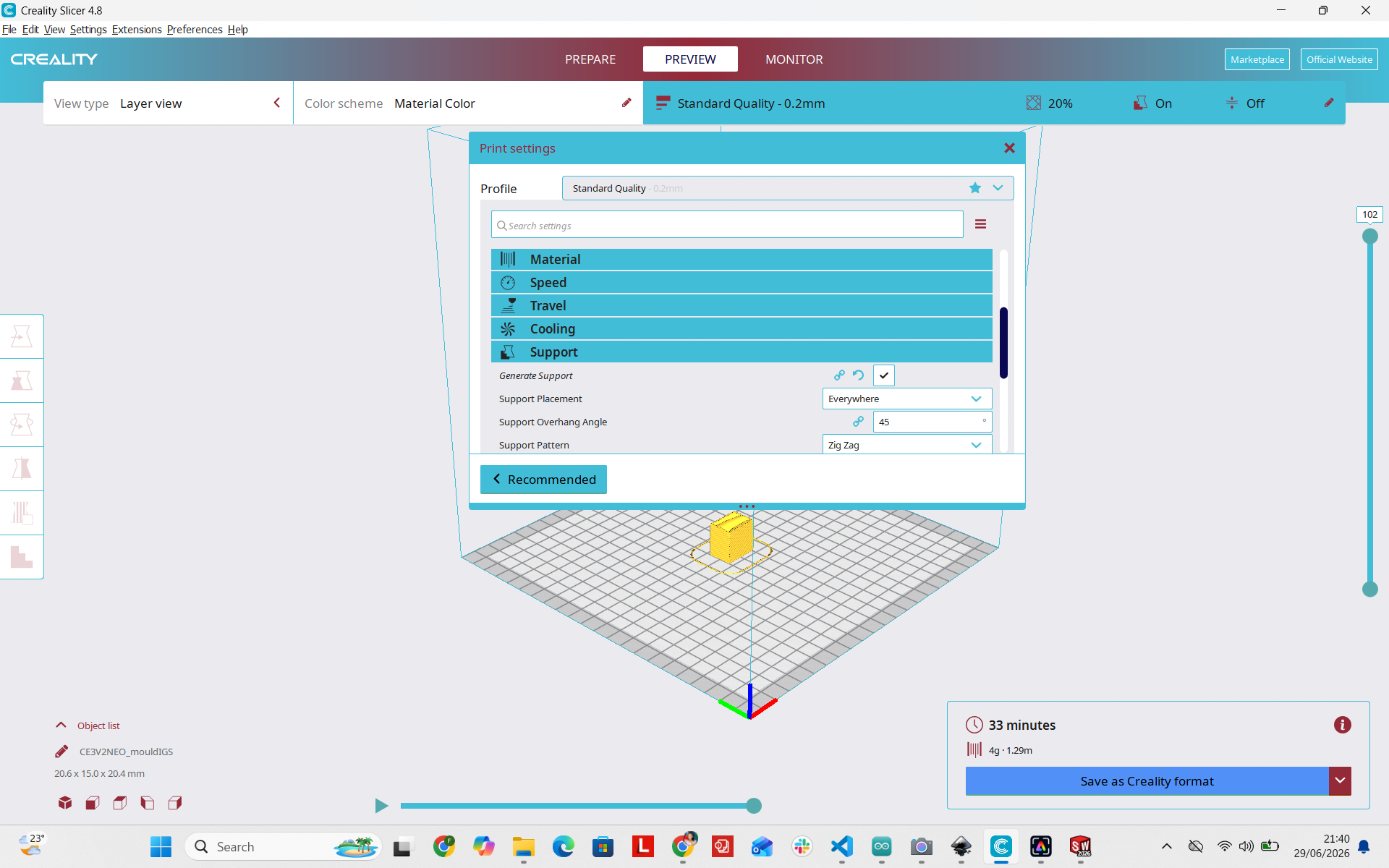1389x868 pixels.
Task: Open Microsoft Edge from taskbar
Action: [564, 846]
